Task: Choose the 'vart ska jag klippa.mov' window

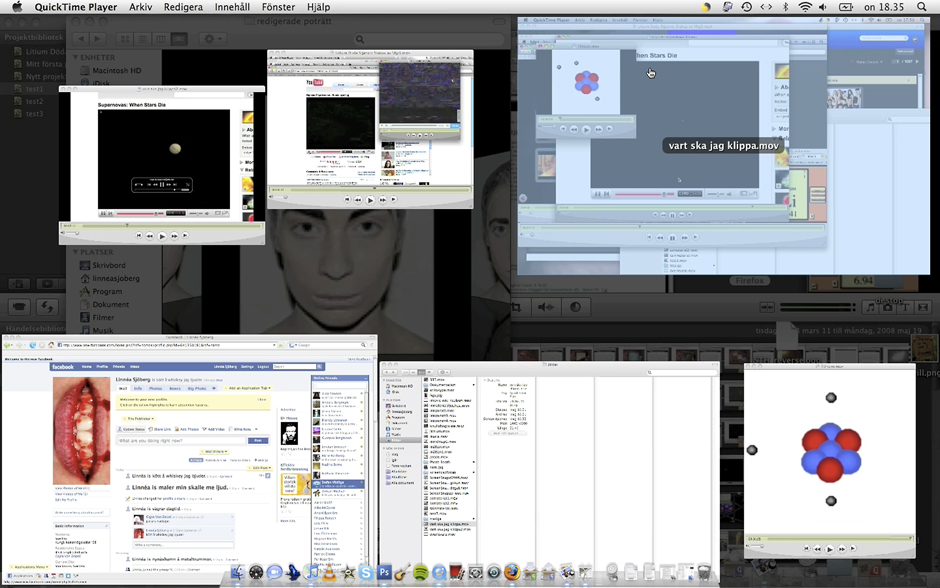Action: point(722,145)
